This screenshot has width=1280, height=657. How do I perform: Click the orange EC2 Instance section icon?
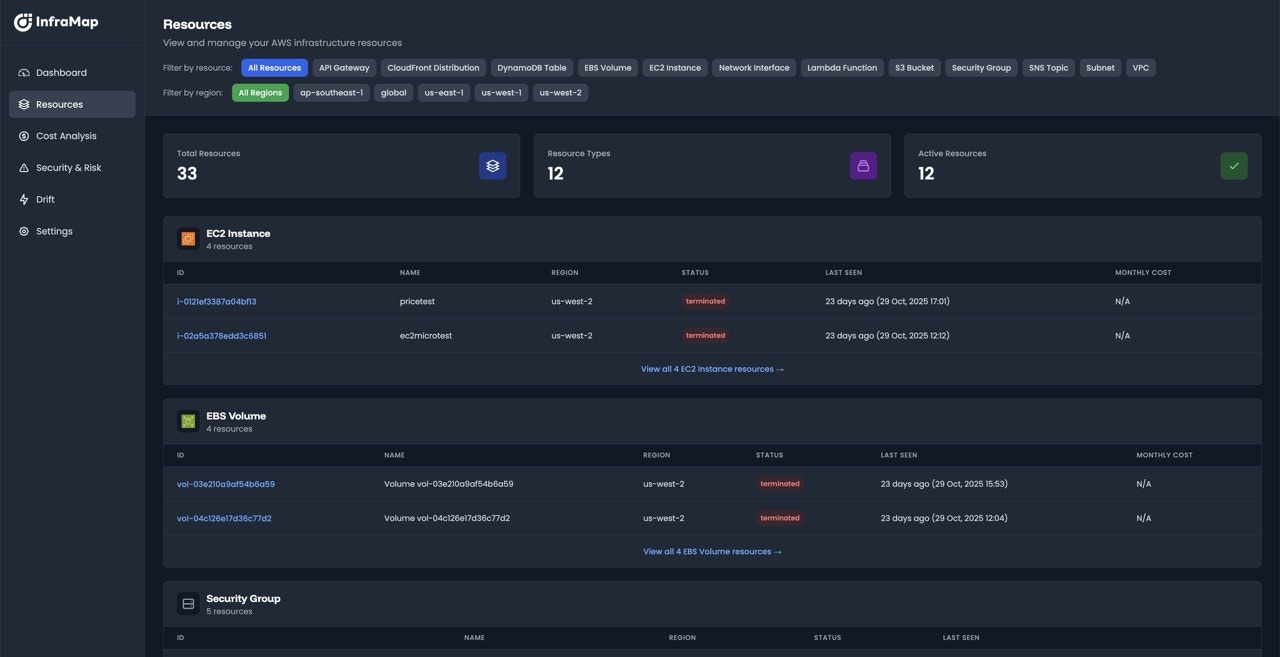coord(188,239)
